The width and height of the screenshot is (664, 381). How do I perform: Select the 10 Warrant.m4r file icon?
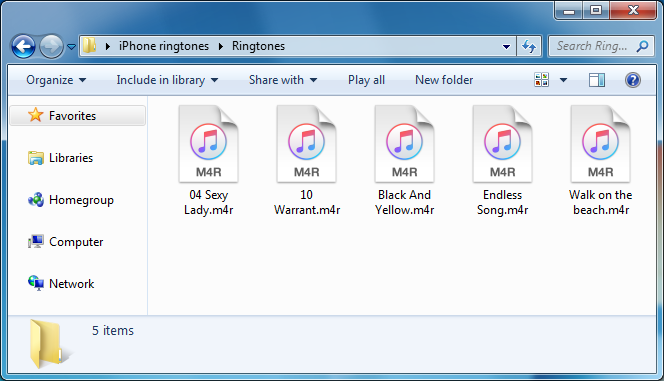(307, 144)
